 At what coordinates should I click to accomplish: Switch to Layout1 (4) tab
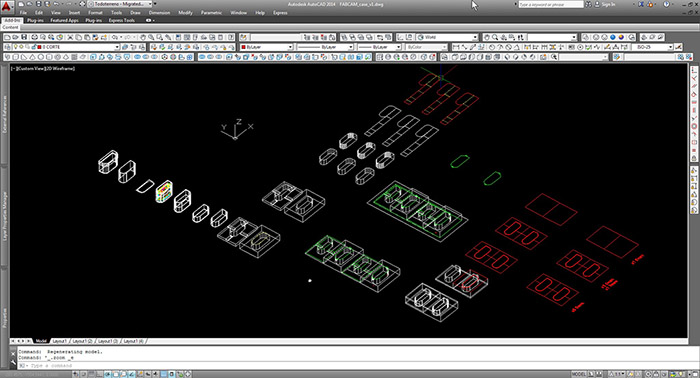point(133,341)
